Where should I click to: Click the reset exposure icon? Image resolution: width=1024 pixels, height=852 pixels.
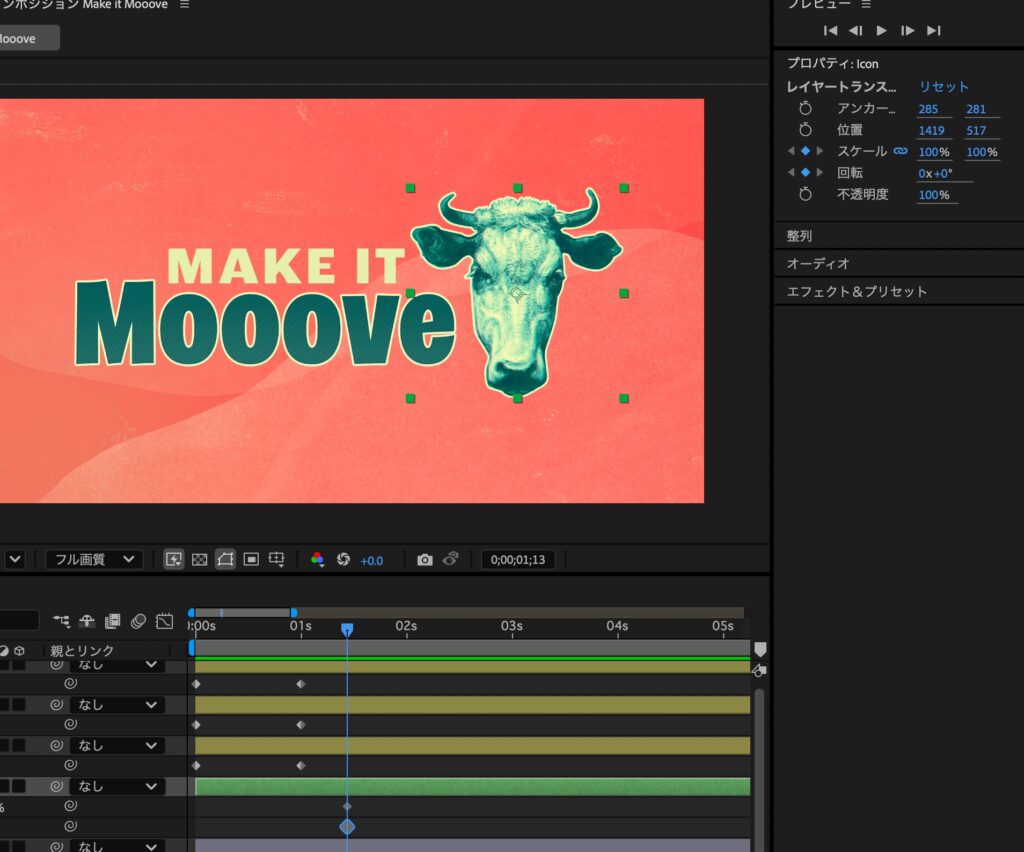[343, 560]
